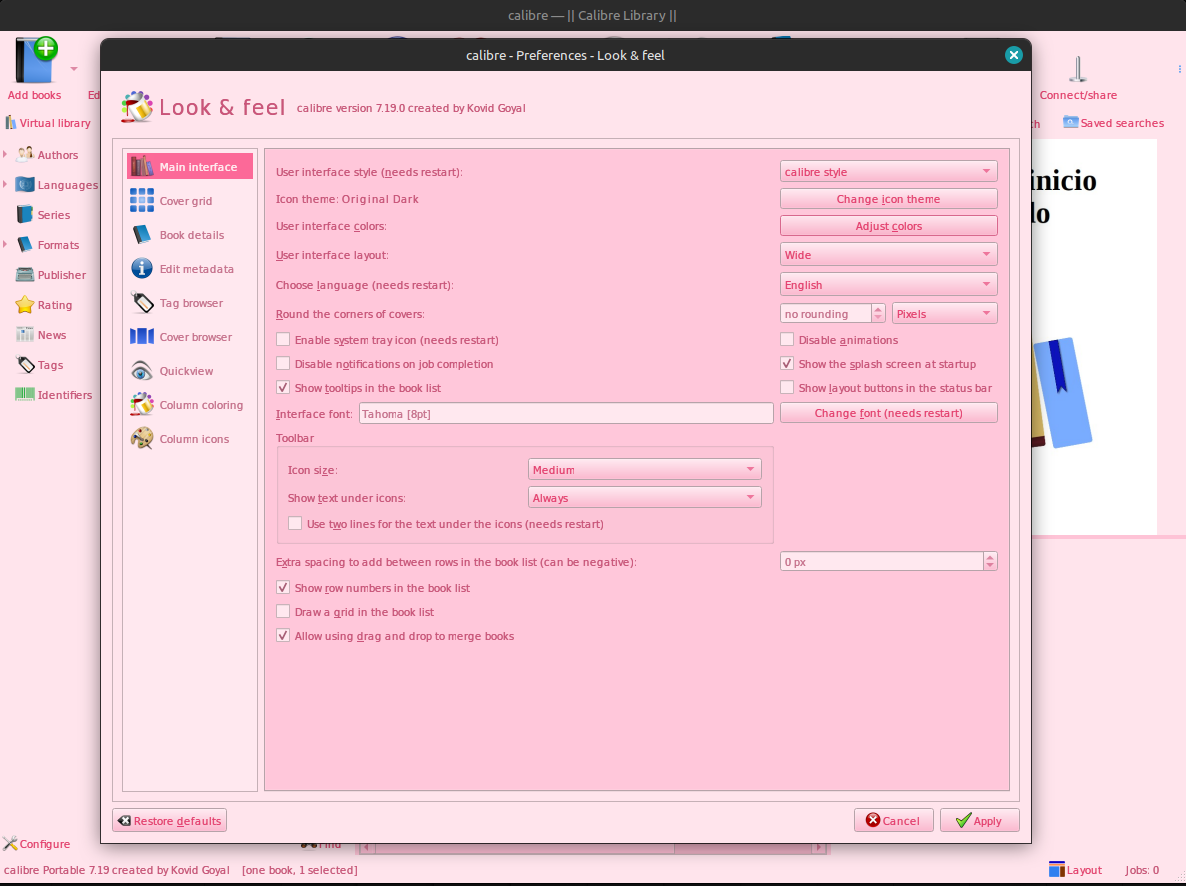Click the Publisher icon in sidebar
This screenshot has width=1186, height=886.
25,275
